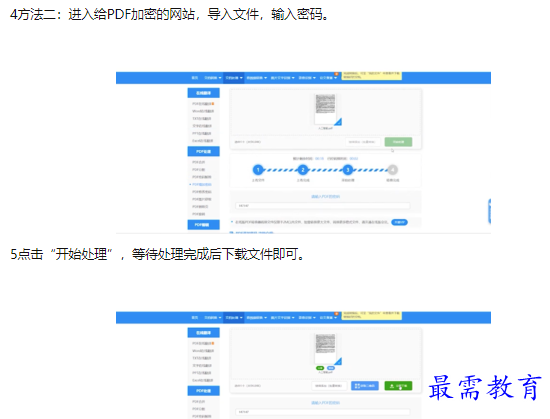Open 在线翻译 section header in lower screenshot sidebar

point(203,332)
